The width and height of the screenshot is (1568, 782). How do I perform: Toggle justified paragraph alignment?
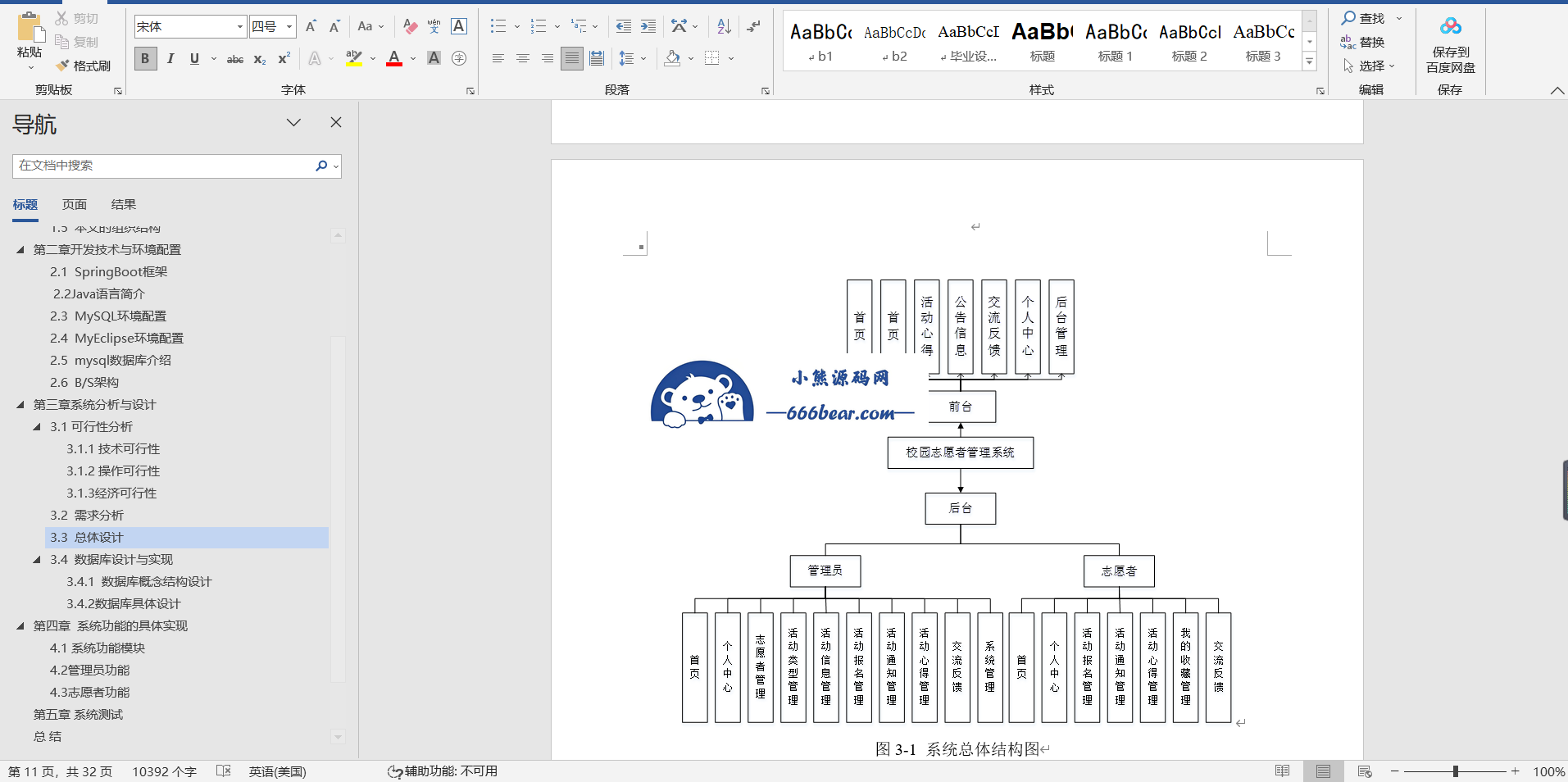pos(571,58)
